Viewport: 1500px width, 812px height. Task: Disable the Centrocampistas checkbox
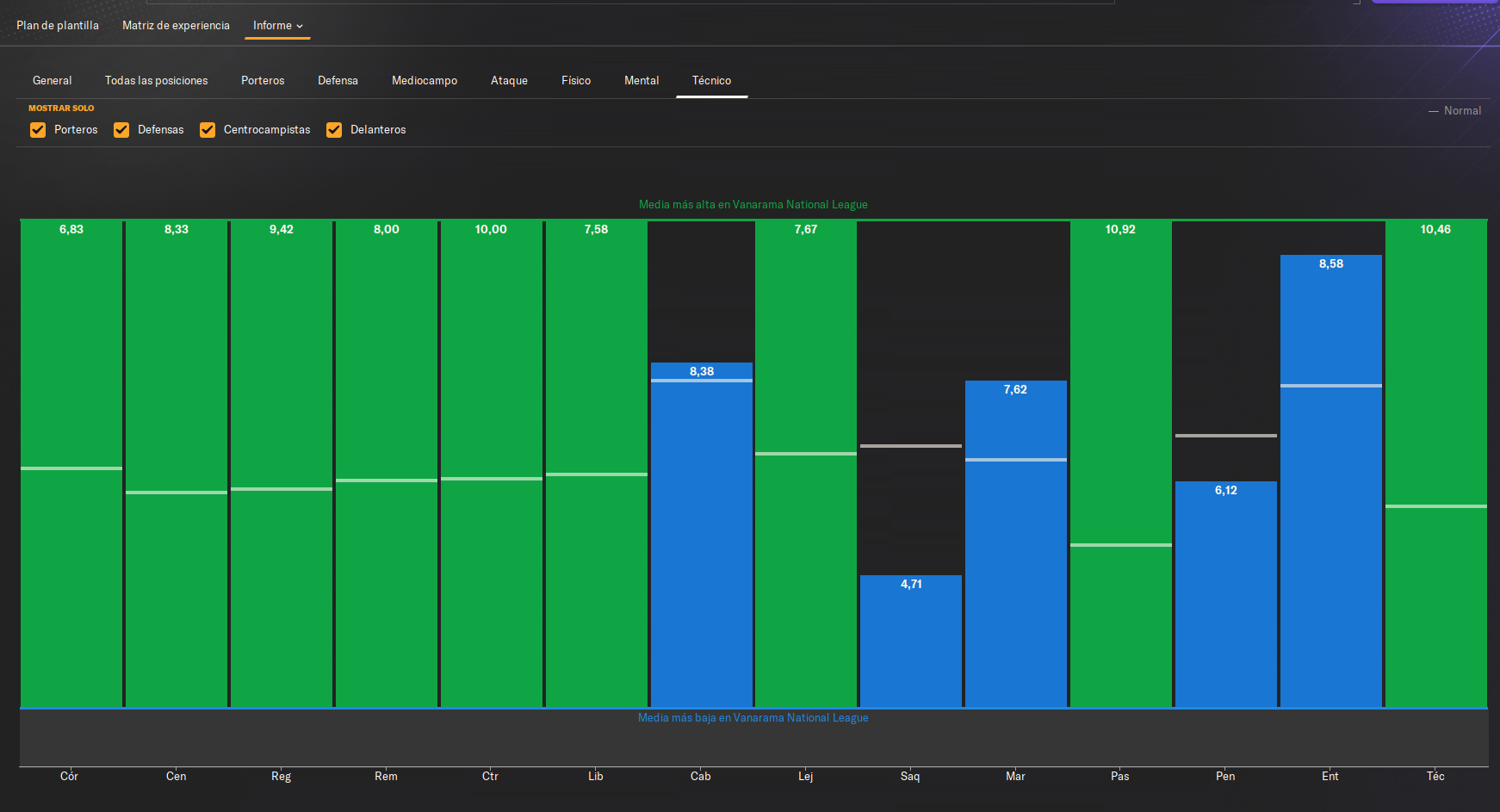[208, 130]
